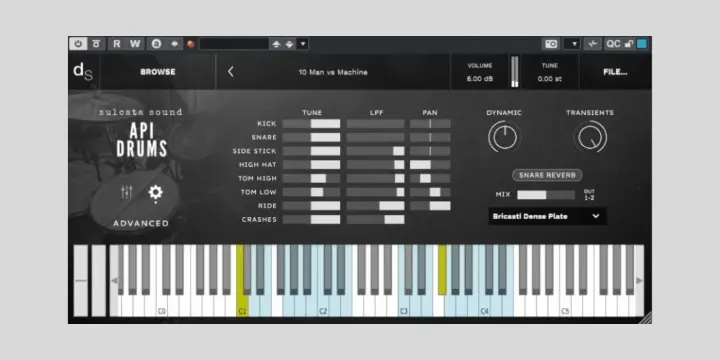Screen dimensions: 720x360
Task: Adjust the TOM HIGH PAN slider
Action: click(x=430, y=178)
